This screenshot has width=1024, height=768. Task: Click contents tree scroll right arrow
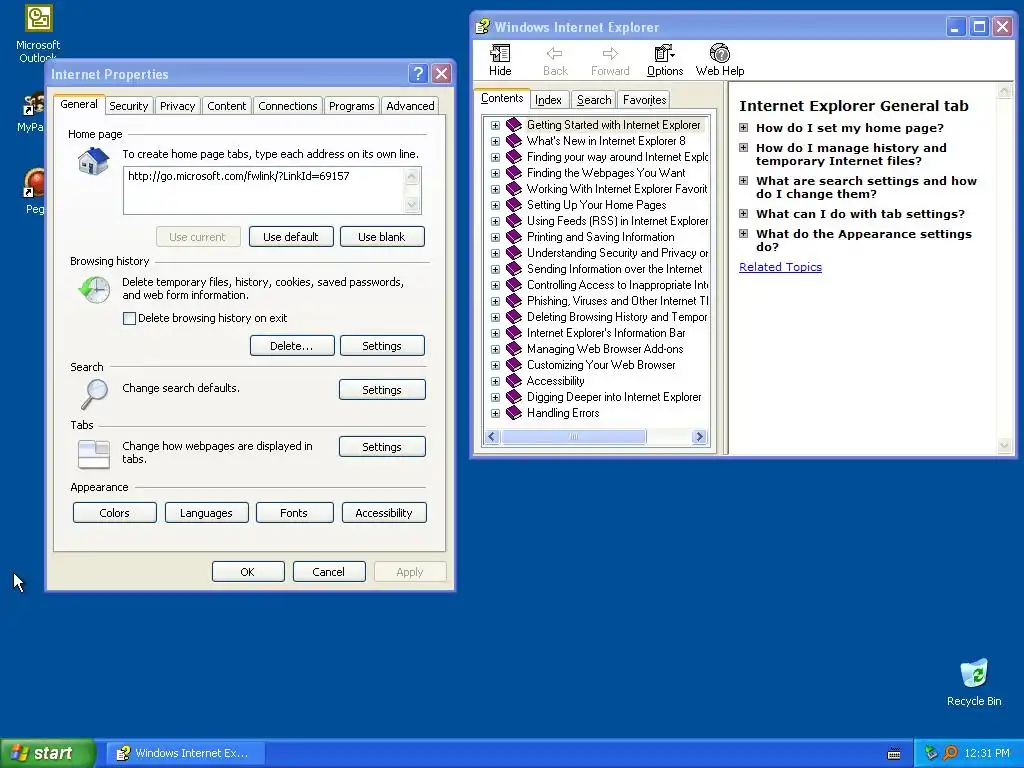coord(699,437)
